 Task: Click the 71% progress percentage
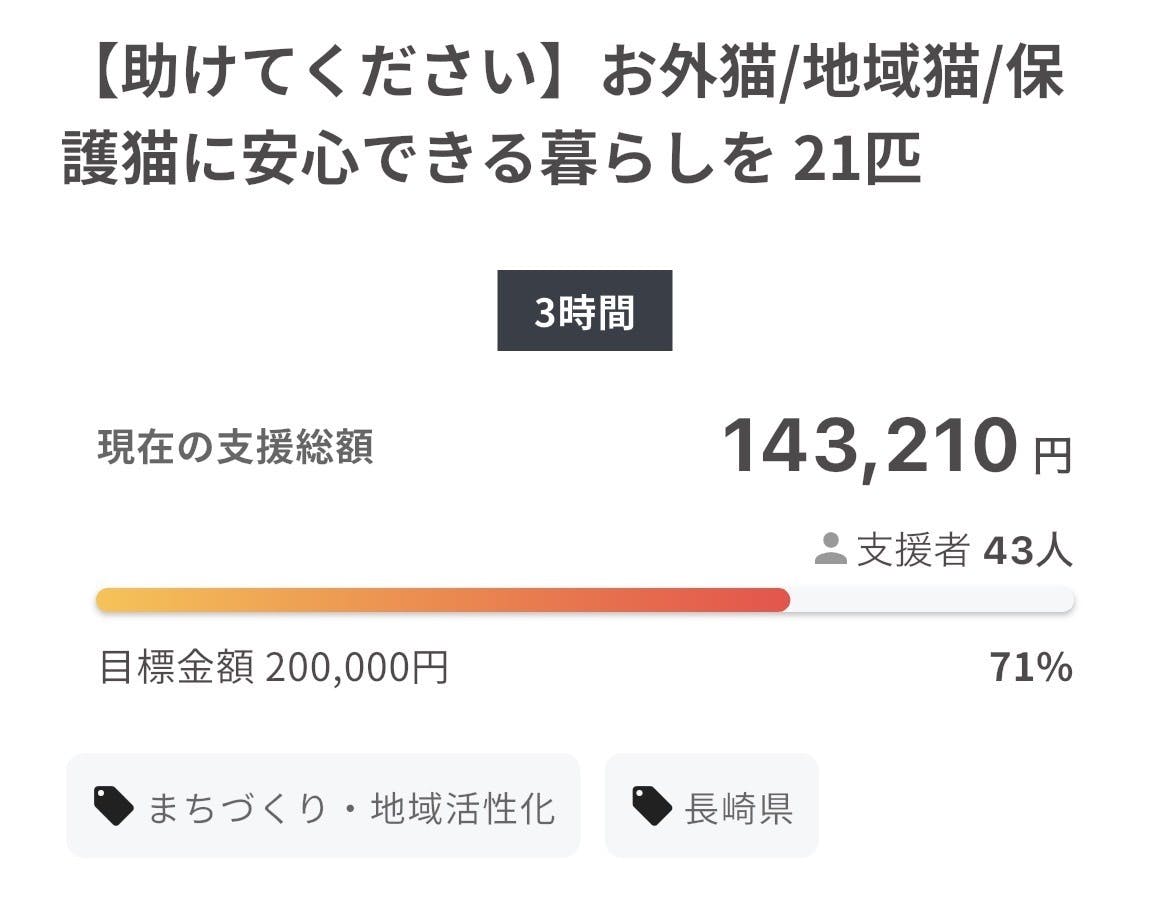tap(1030, 667)
